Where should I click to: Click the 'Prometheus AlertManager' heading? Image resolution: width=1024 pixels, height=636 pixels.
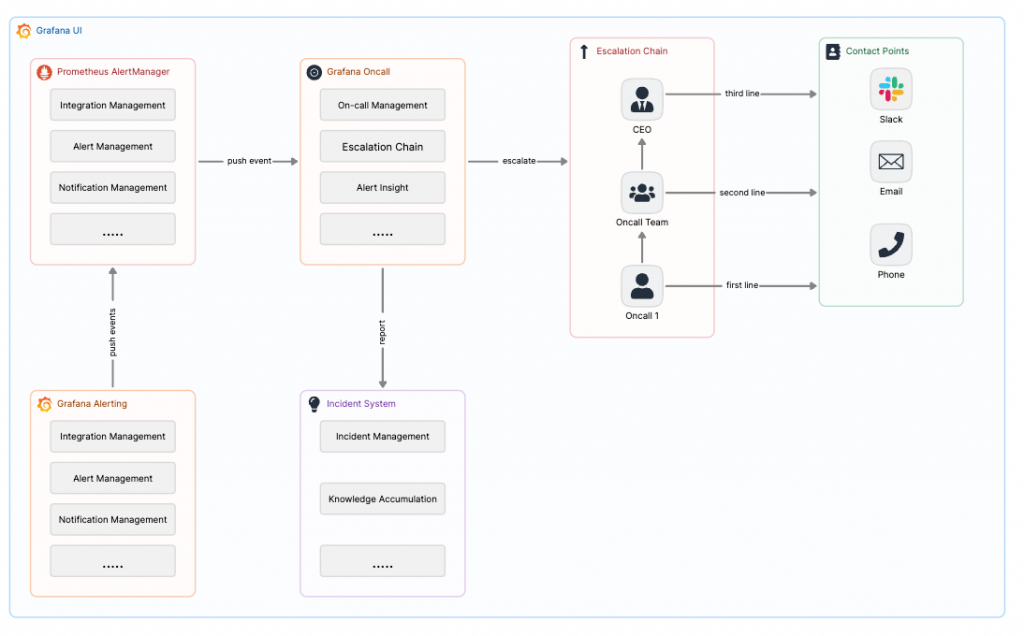(x=113, y=72)
